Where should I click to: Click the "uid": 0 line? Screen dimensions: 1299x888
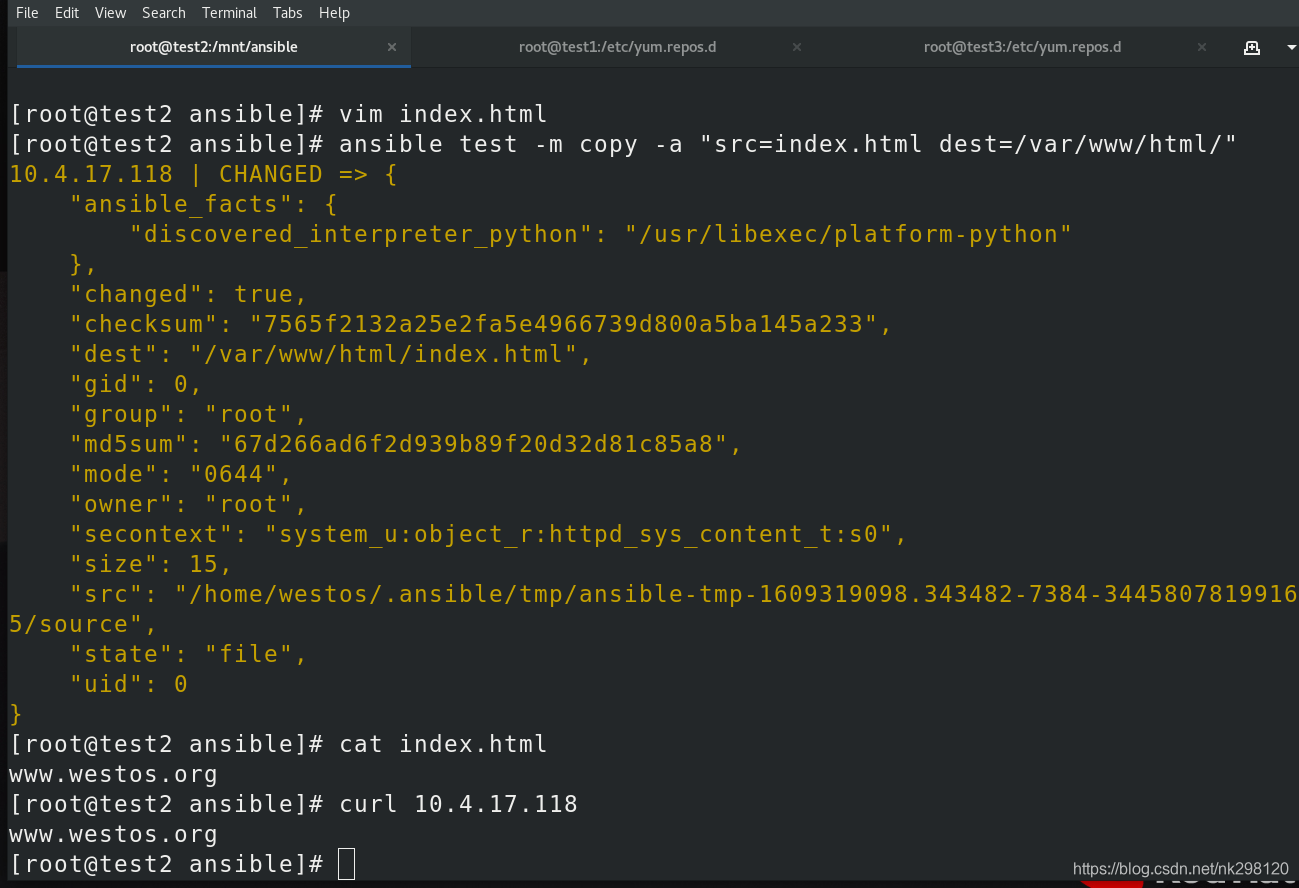pyautogui.click(x=128, y=684)
